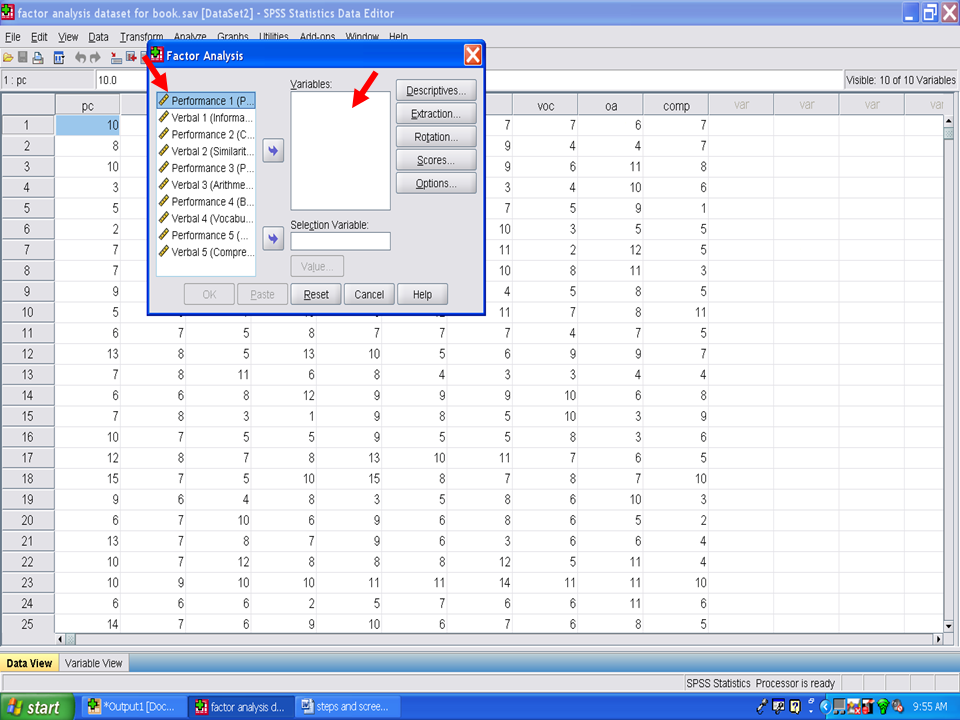Click the Selection Variable input field
The height and width of the screenshot is (720, 960).
click(340, 241)
